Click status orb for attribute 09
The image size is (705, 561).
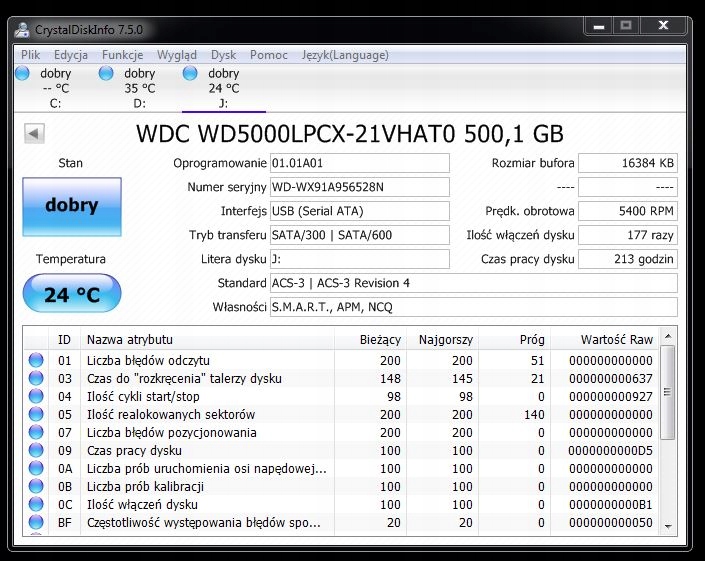coord(36,450)
